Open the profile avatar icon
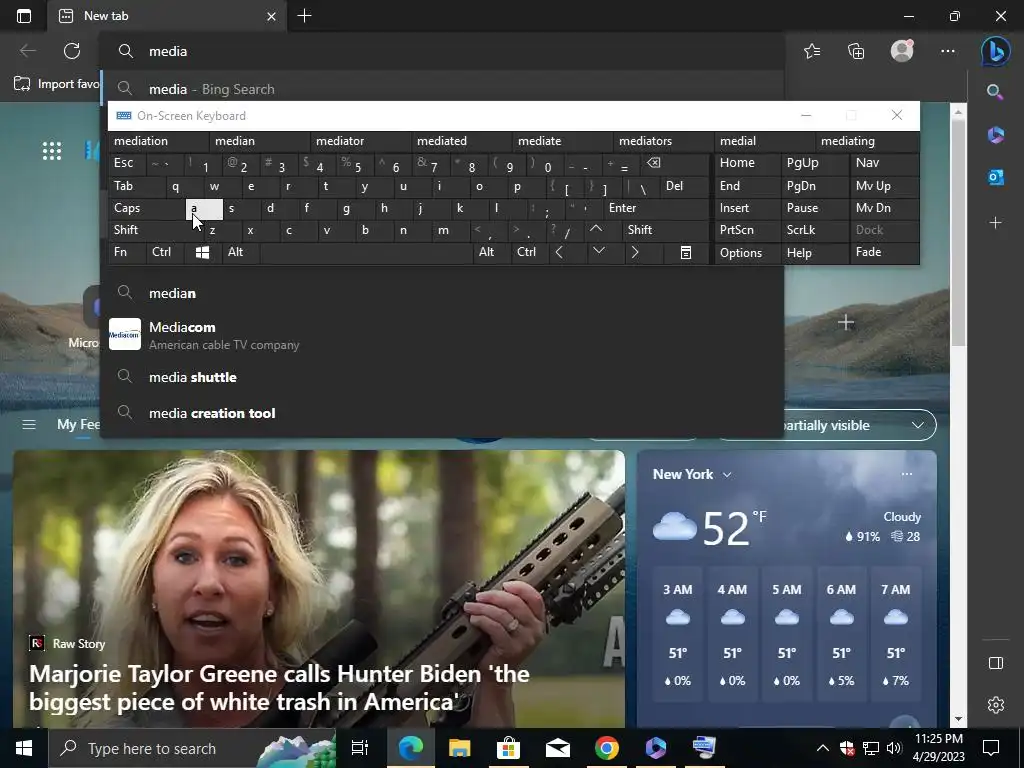 pyautogui.click(x=902, y=51)
